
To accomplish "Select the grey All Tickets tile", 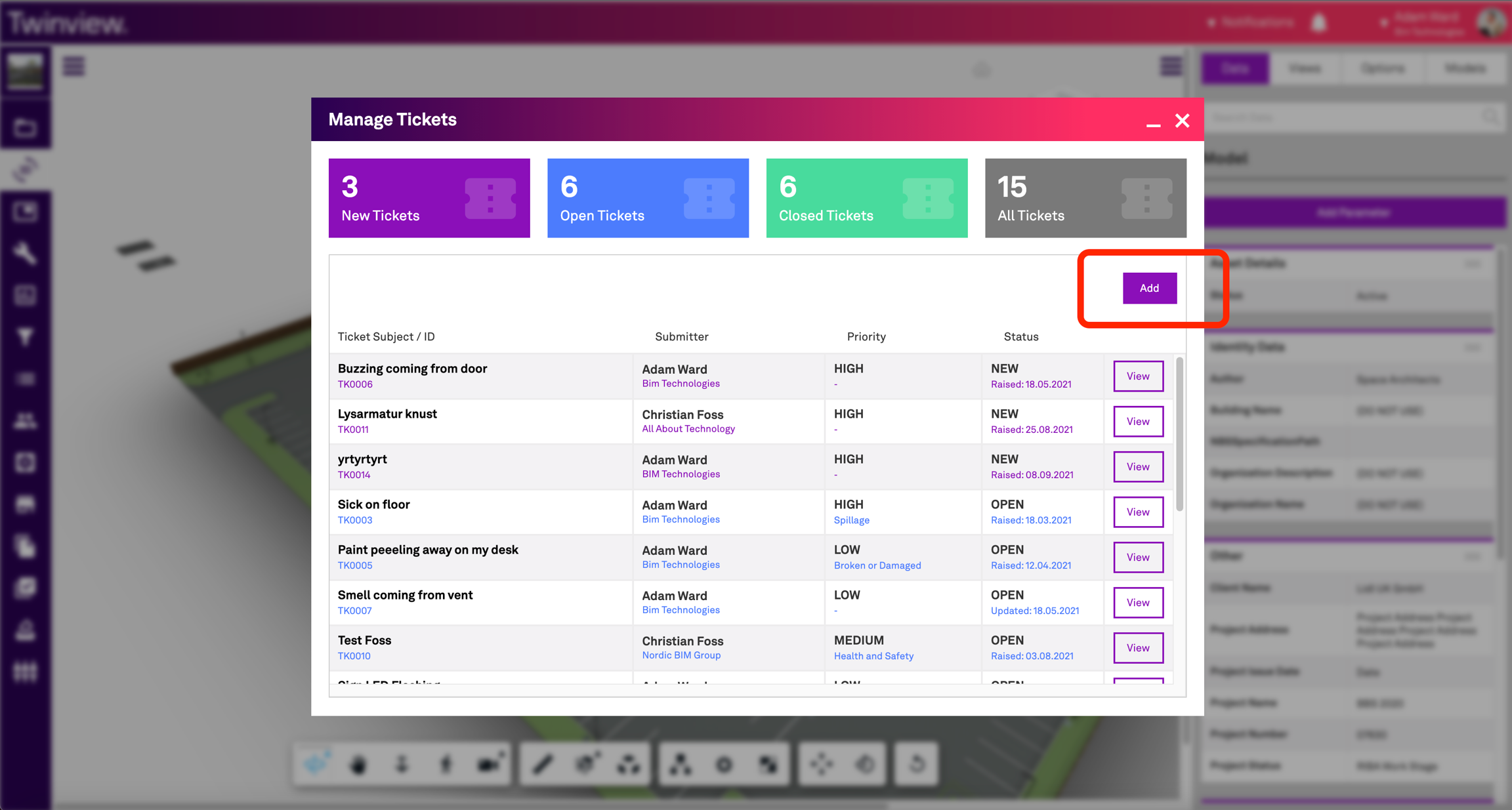I will (x=1085, y=198).
